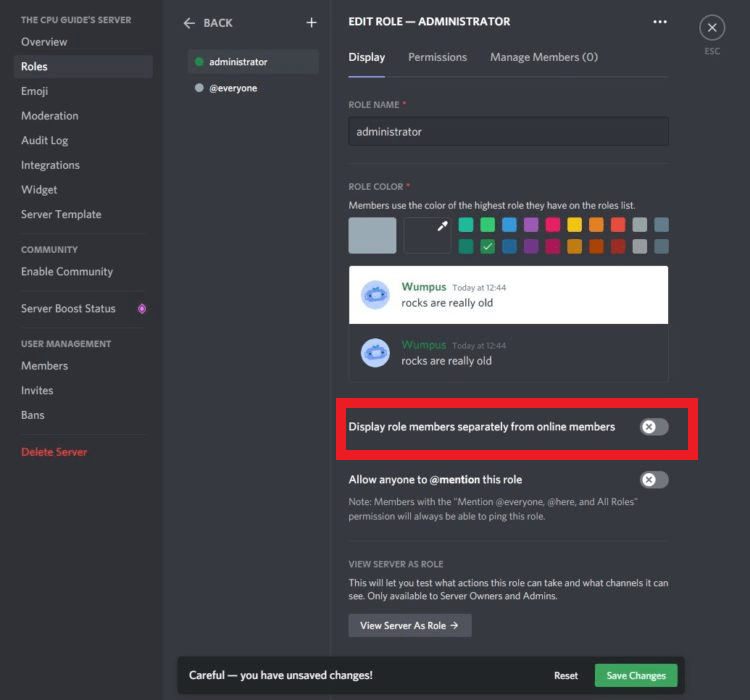Click the ESC close circle icon
The height and width of the screenshot is (700, 750).
tap(711, 28)
